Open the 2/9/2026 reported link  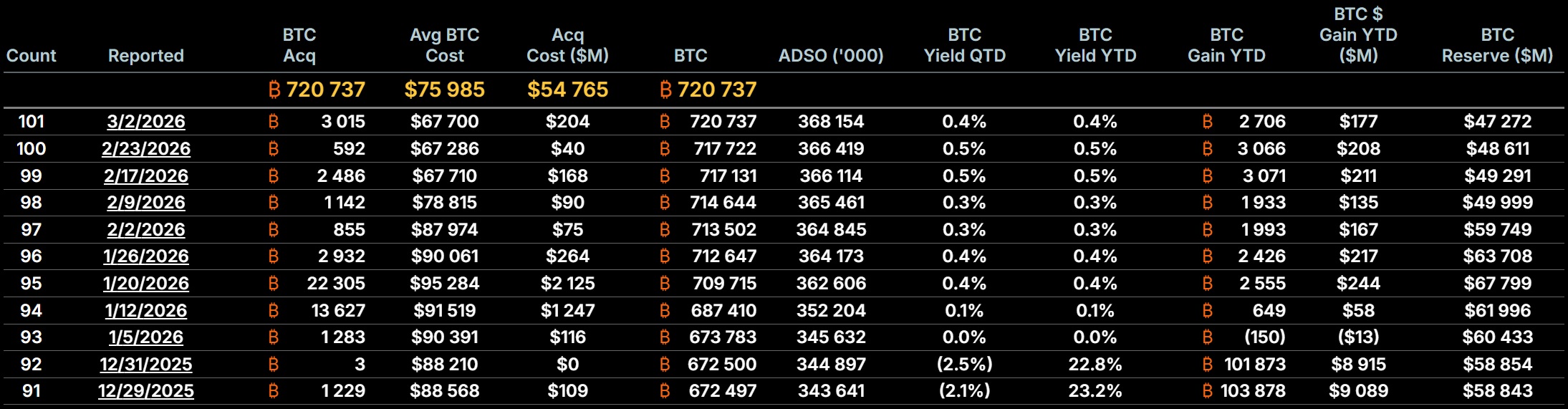pyautogui.click(x=146, y=203)
